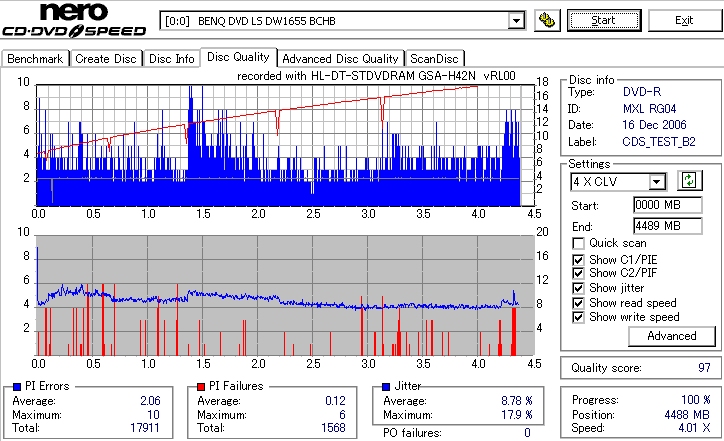Click the End position field 4489 MB
724x441 pixels.
[x=668, y=226]
